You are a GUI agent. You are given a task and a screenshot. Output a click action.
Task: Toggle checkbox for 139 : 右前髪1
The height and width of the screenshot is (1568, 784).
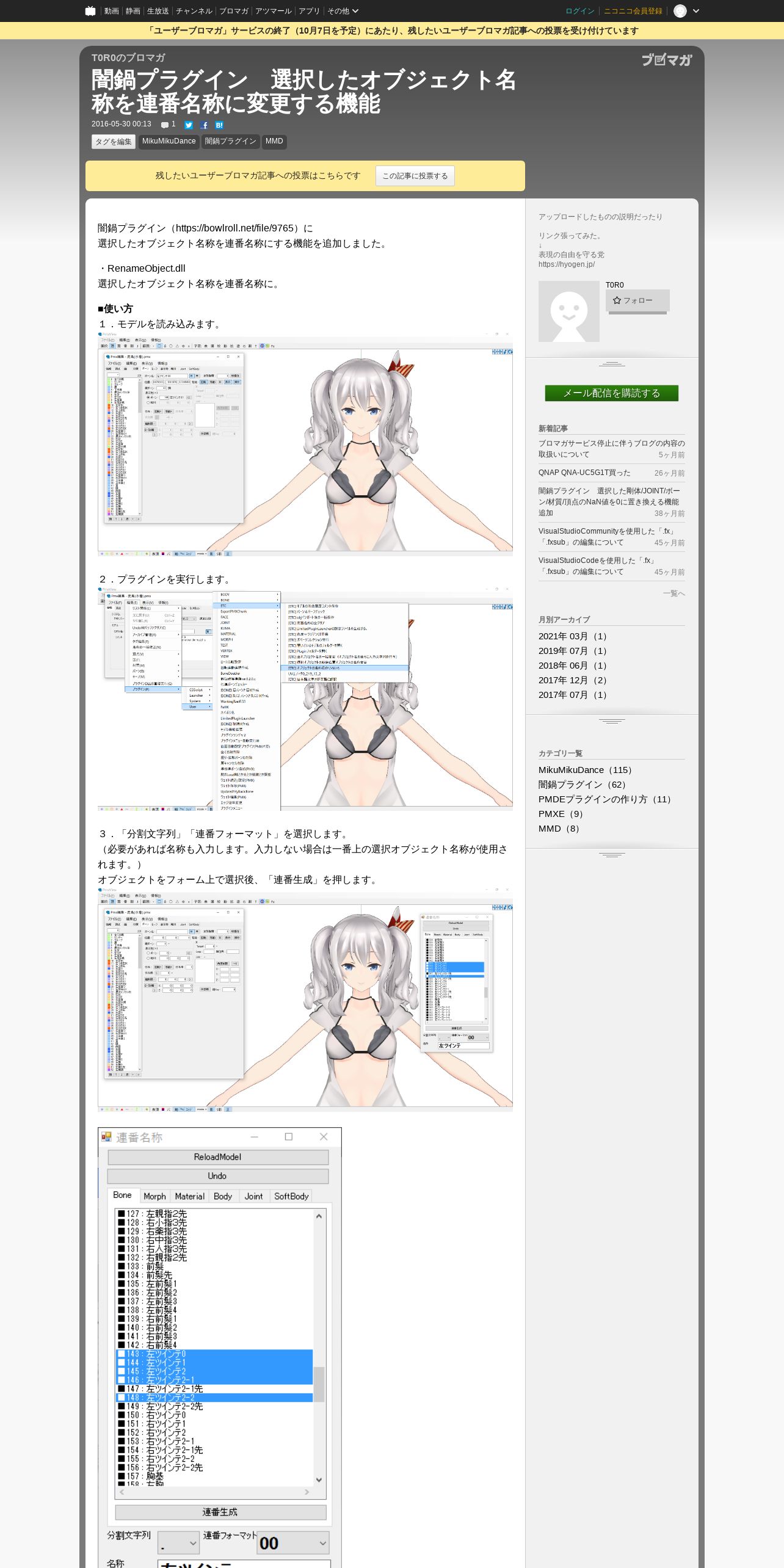point(122,1319)
